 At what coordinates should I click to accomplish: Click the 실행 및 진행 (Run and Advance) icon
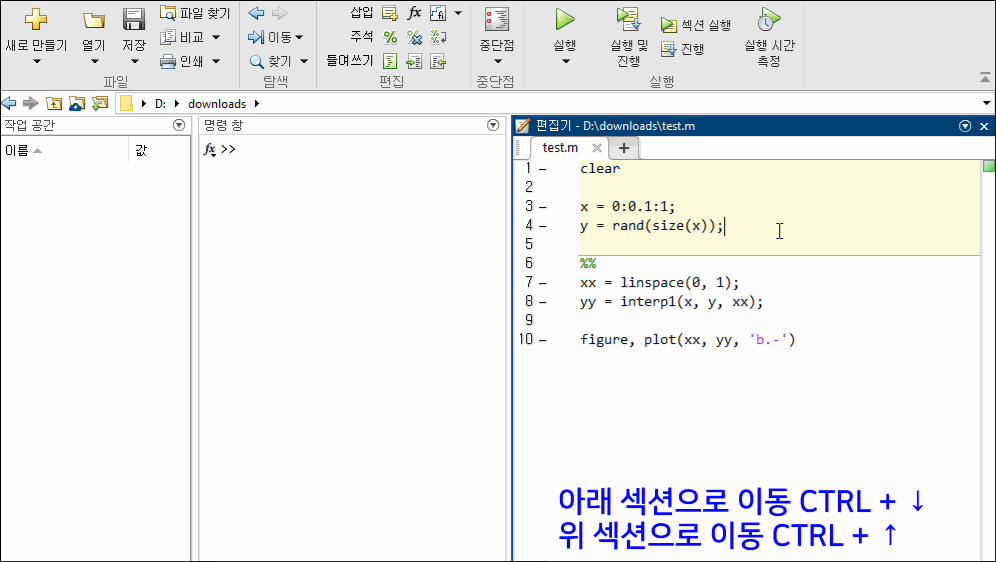[x=629, y=19]
